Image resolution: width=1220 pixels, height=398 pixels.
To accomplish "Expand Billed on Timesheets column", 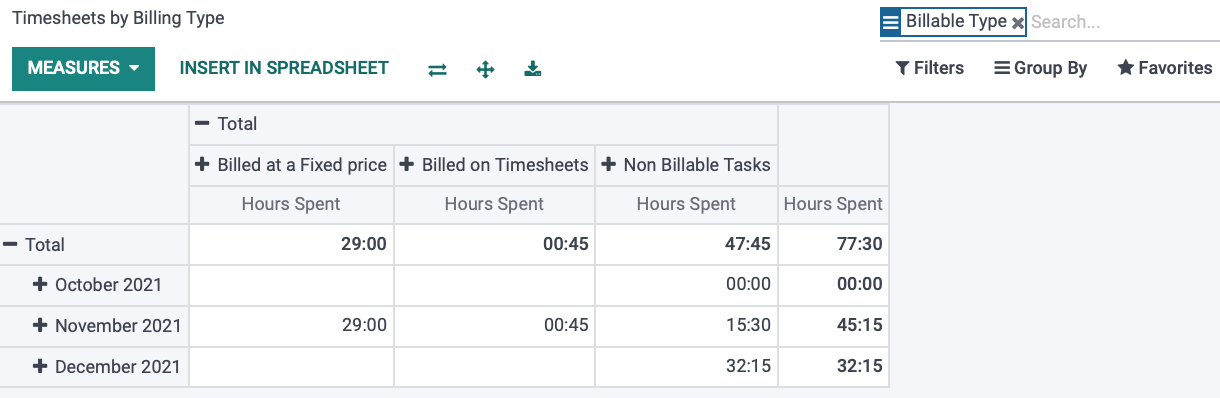I will coord(494,165).
